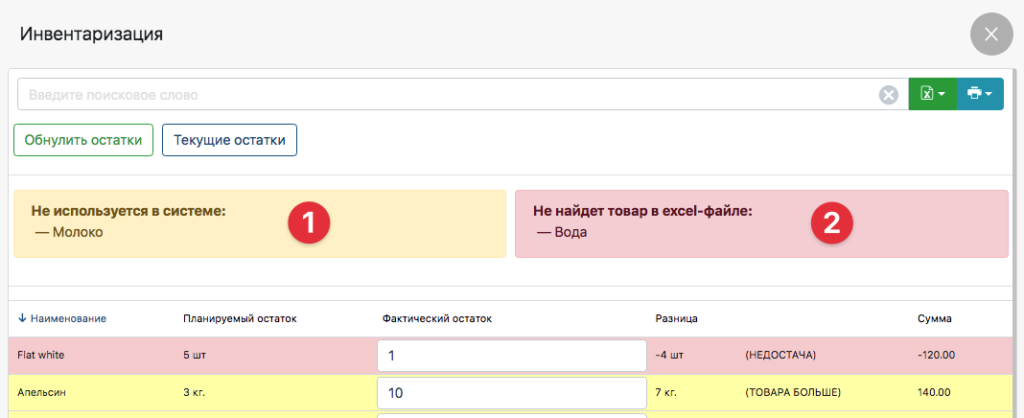Click the '(ТОВАРА БОЛЬШЕ)' label in Апельсин row

[792, 392]
